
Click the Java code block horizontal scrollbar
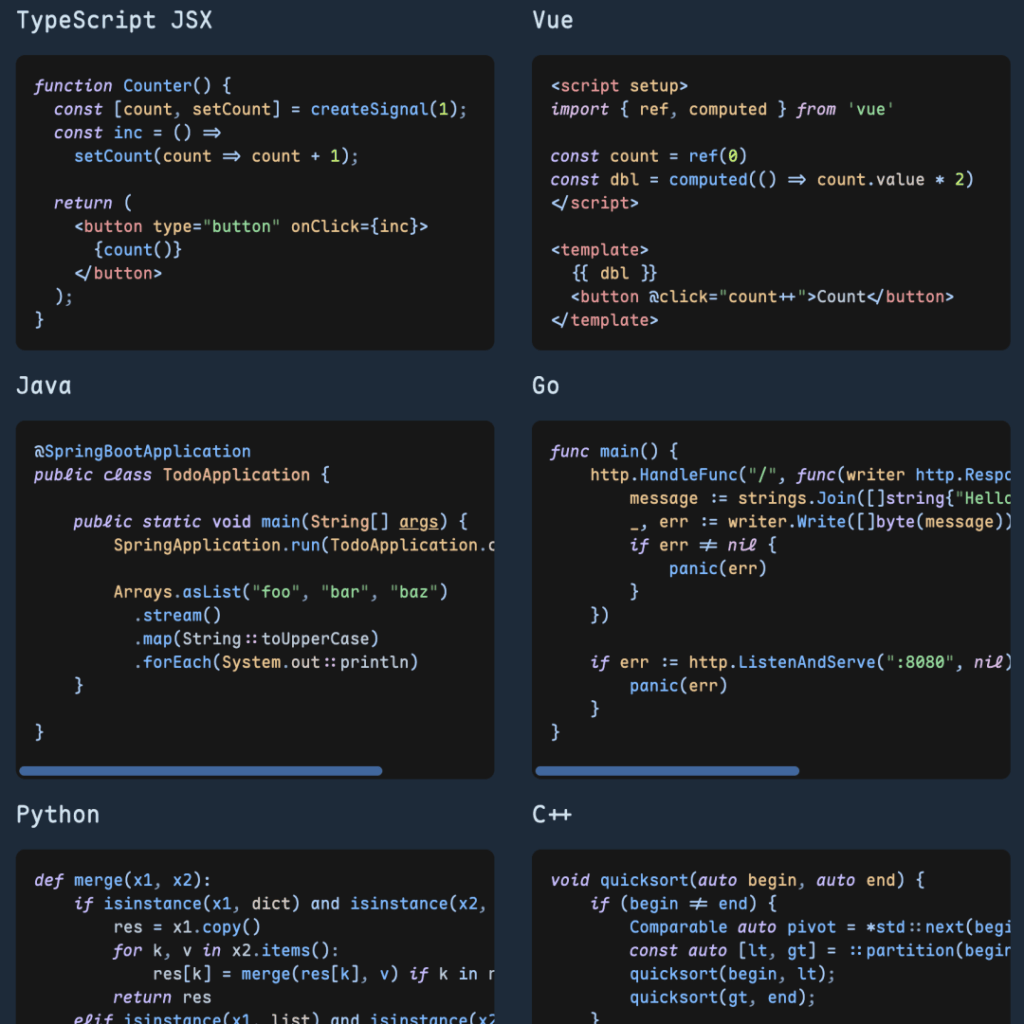[x=200, y=771]
